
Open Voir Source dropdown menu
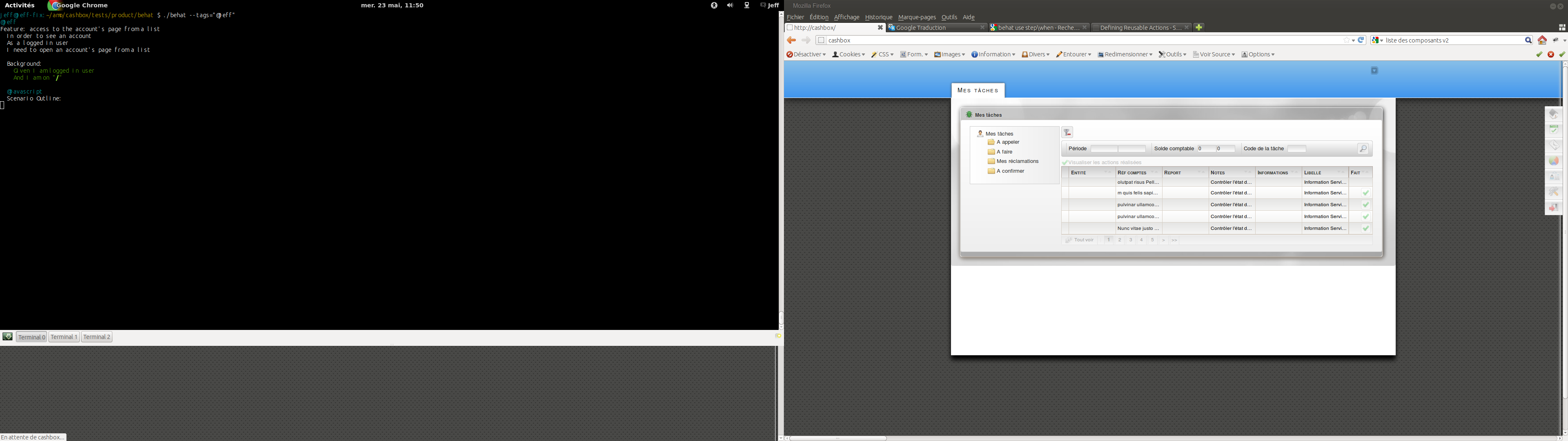1214,55
